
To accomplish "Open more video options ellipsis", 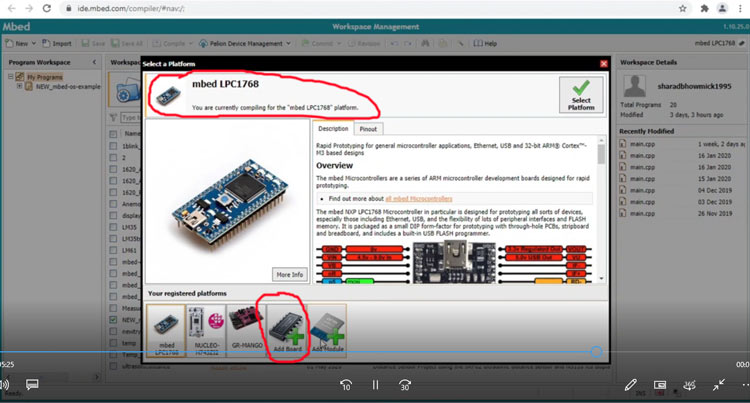I will (x=745, y=385).
